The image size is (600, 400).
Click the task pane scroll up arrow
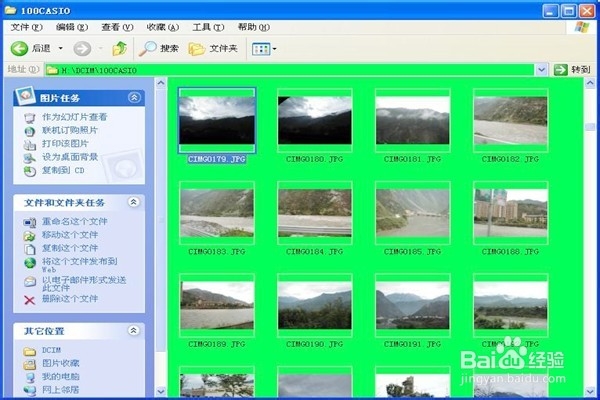click(x=161, y=83)
